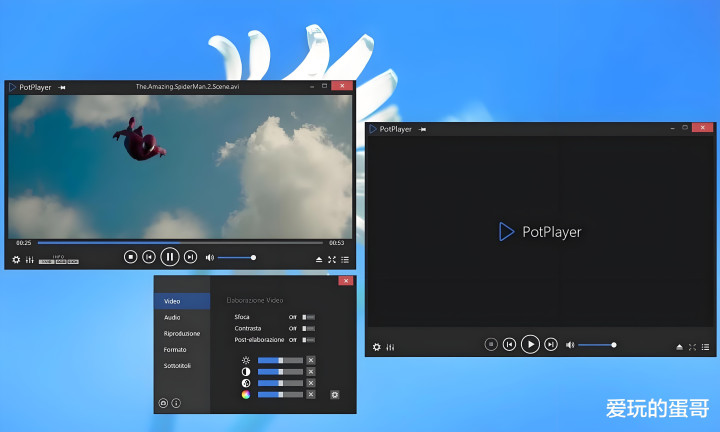Open equalizer control panel in Spider-Man player
This screenshot has width=720, height=432.
pyautogui.click(x=30, y=259)
